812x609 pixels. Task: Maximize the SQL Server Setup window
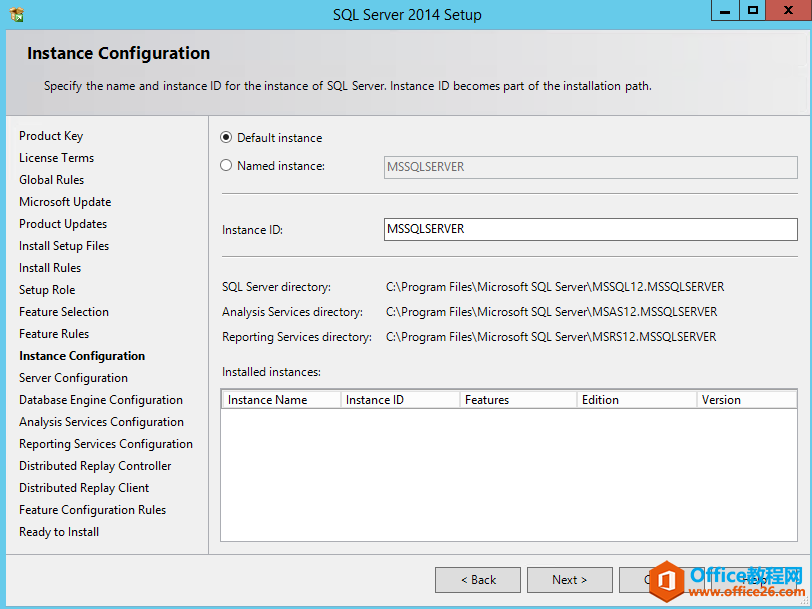(752, 11)
